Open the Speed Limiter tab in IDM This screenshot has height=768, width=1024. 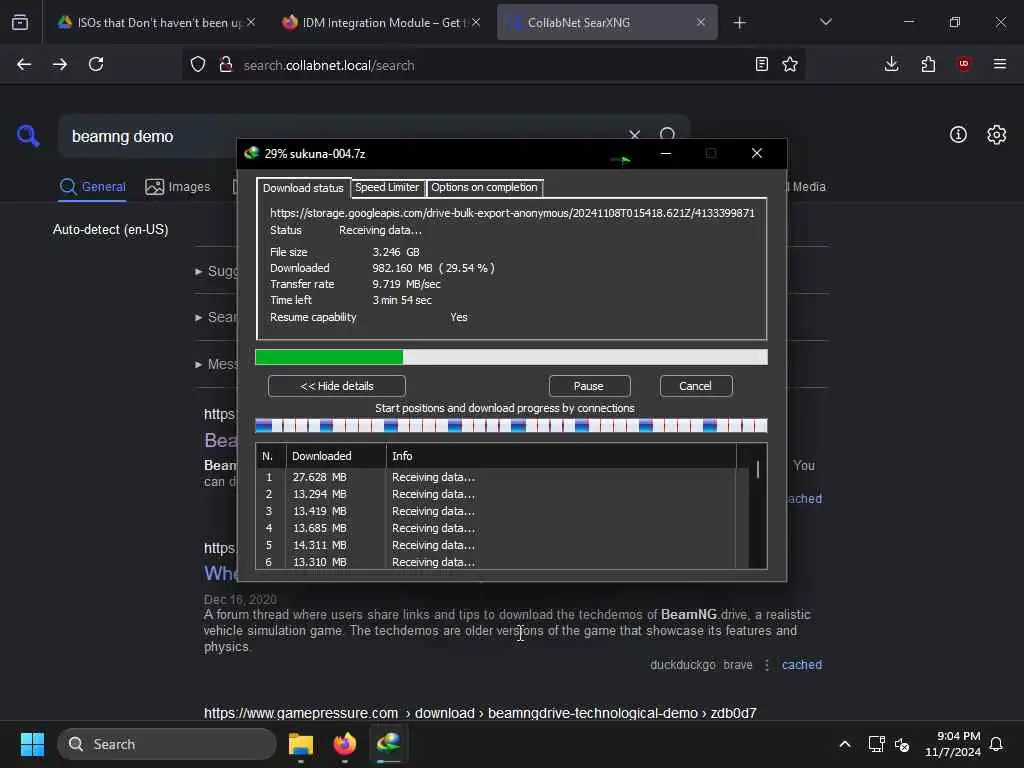pyautogui.click(x=387, y=187)
